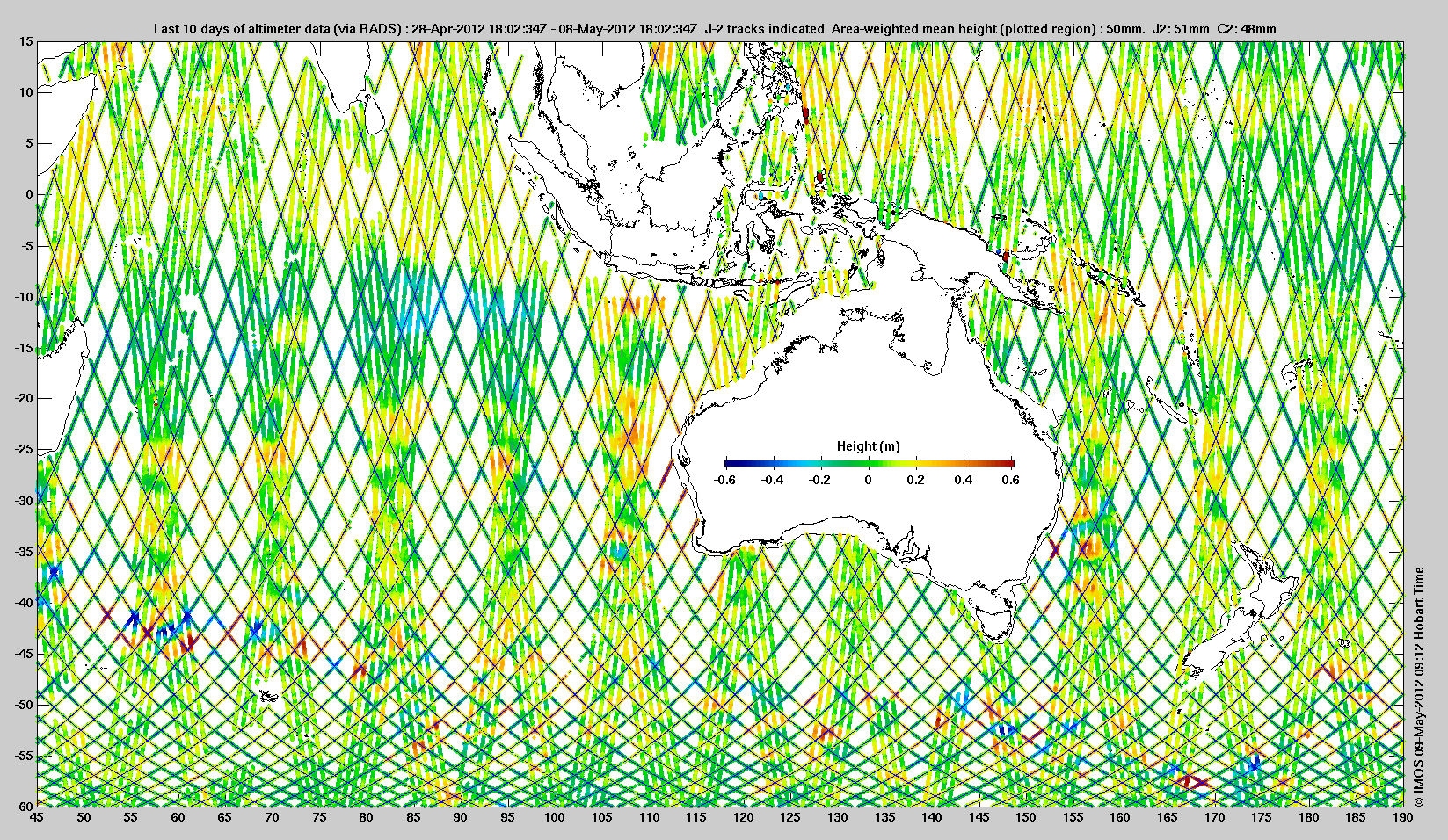The image size is (1448, 840).
Task: Click the '120' longitude tick label
Action: pos(743,817)
